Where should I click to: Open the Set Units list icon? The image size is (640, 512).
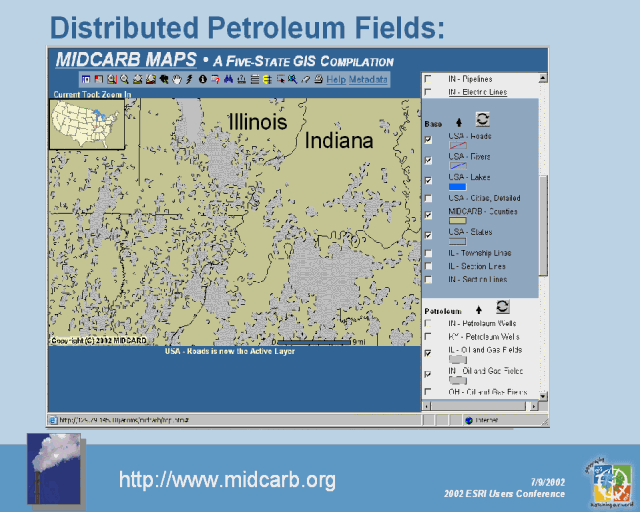pos(255,79)
